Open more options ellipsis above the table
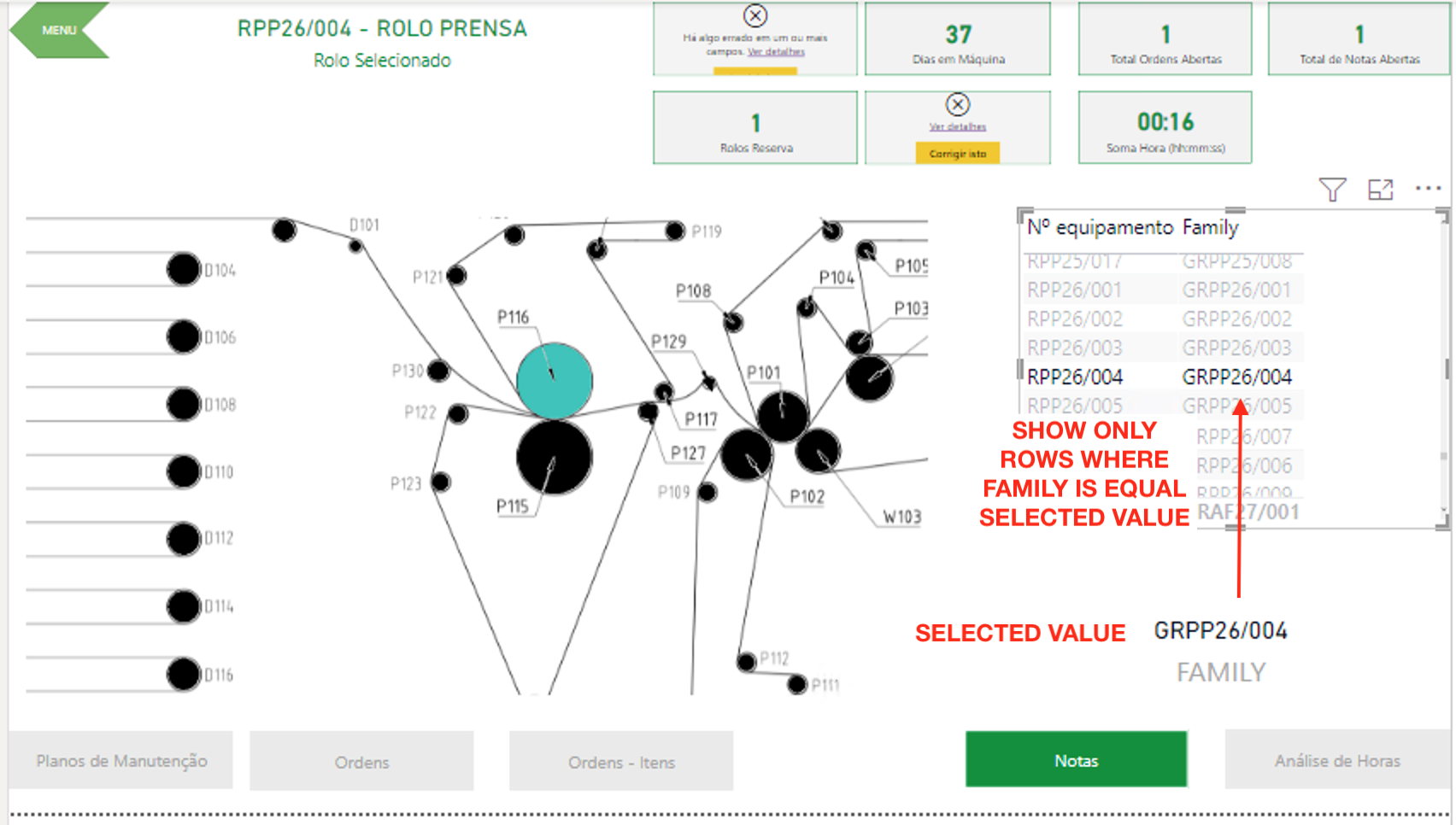This screenshot has width=1456, height=825. click(x=1428, y=188)
